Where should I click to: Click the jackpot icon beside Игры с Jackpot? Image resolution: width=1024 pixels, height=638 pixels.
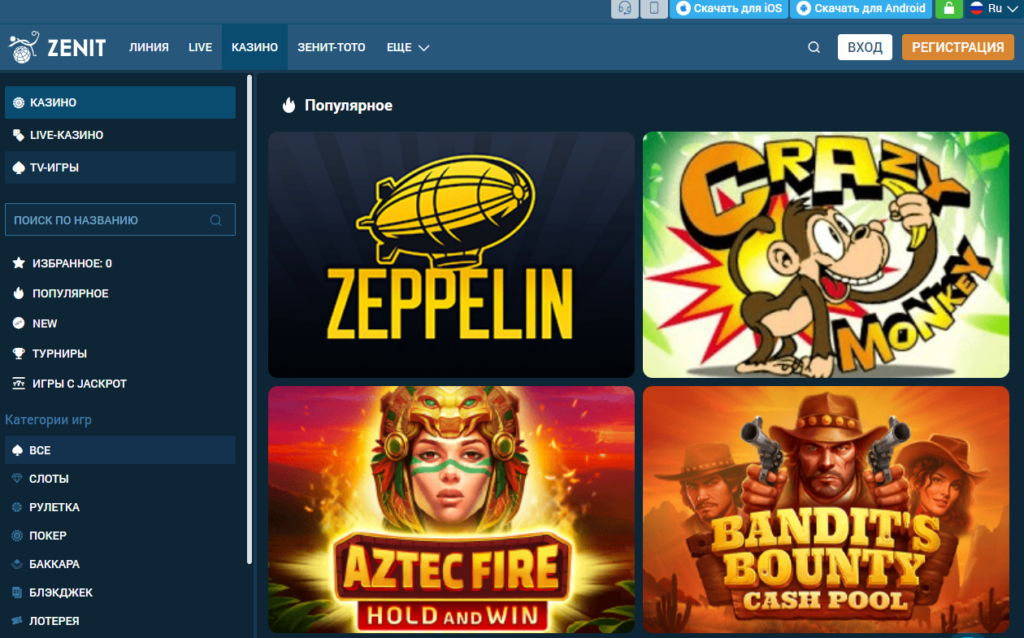coord(18,383)
